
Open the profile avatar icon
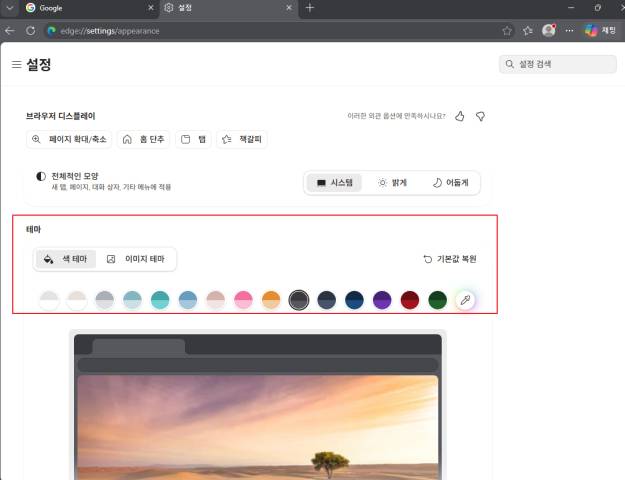[x=549, y=31]
